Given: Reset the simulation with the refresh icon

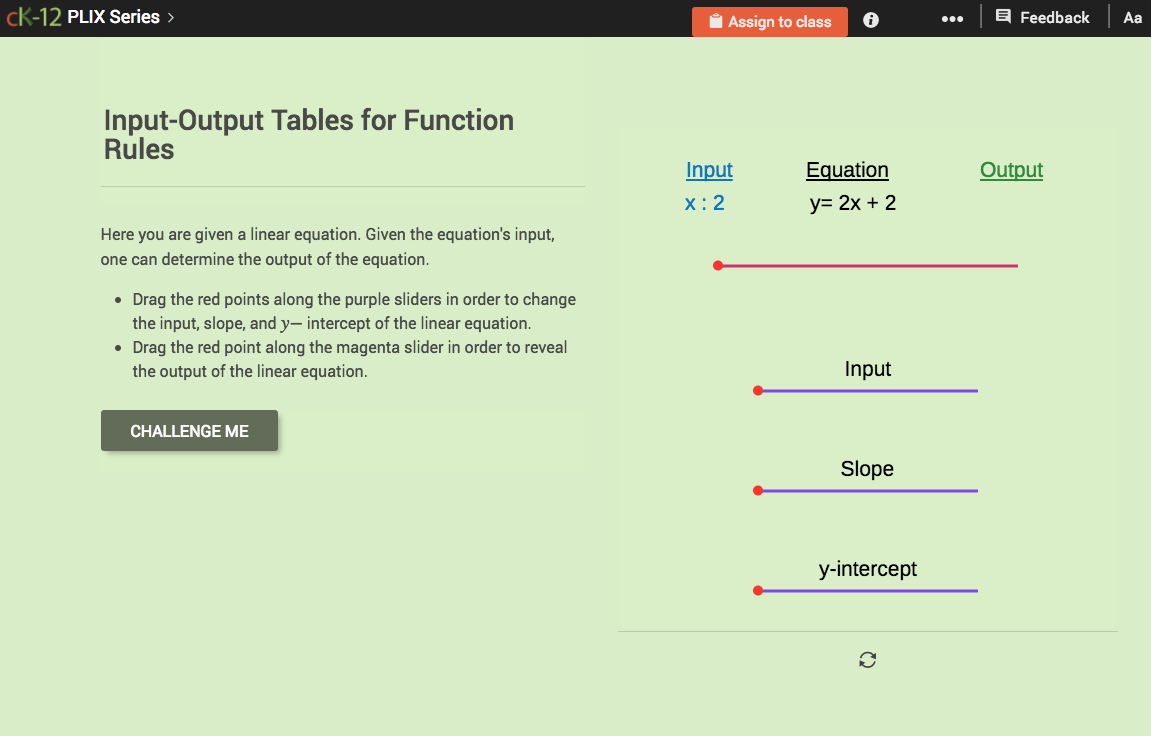Looking at the screenshot, I should point(867,659).
